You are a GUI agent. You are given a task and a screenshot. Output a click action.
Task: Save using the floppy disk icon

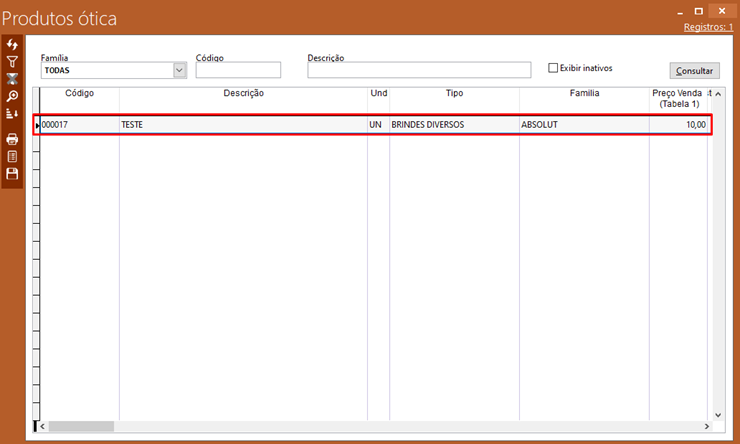[x=12, y=173]
